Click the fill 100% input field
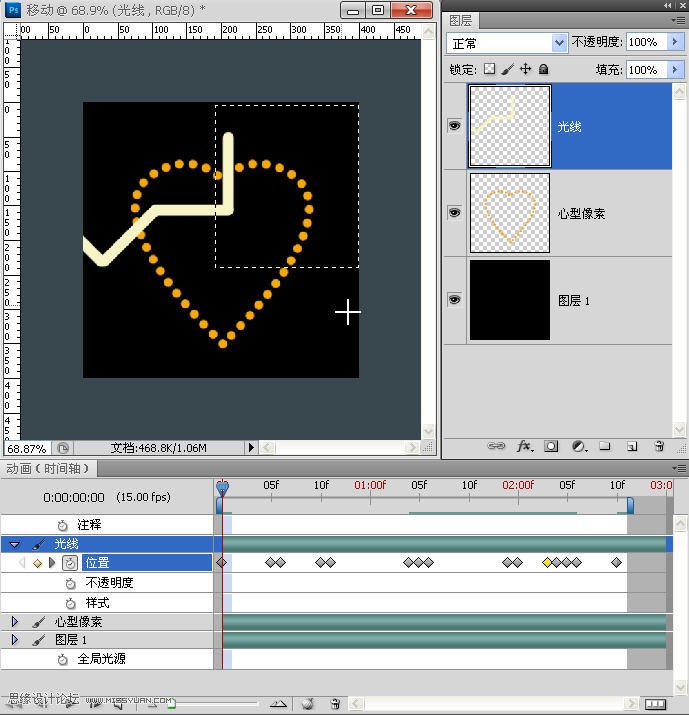 [x=647, y=70]
